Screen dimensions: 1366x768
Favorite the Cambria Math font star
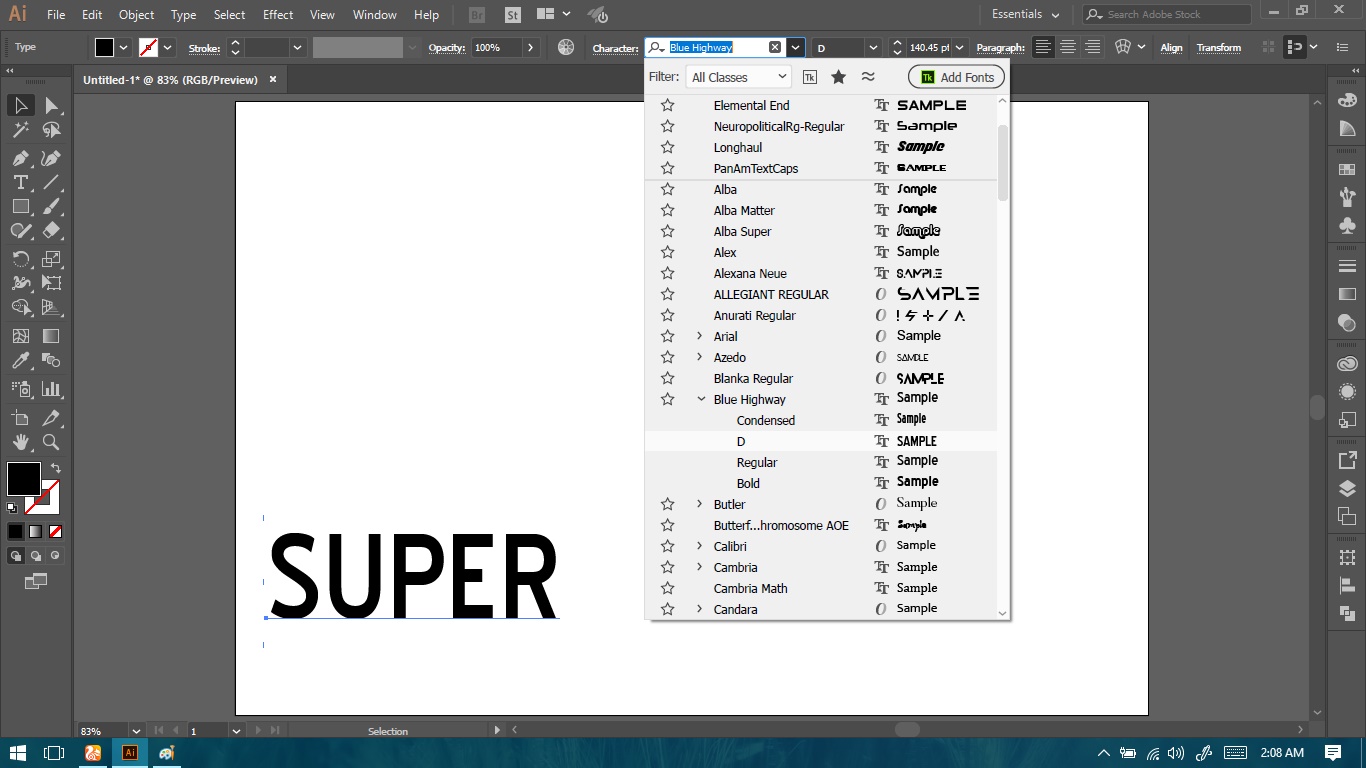pyautogui.click(x=667, y=588)
